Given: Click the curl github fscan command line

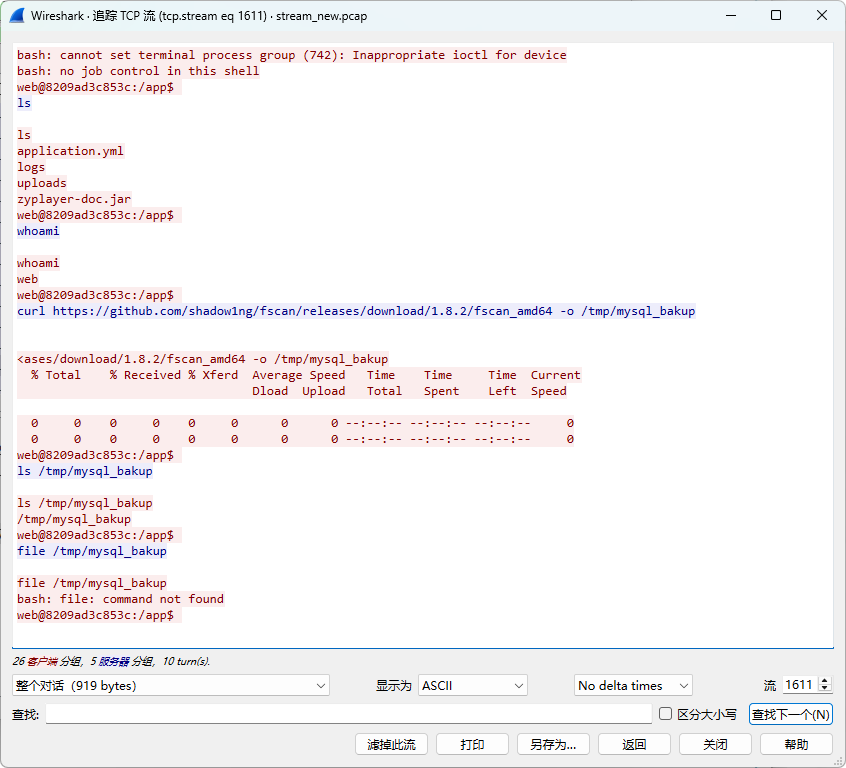Looking at the screenshot, I should coord(356,311).
